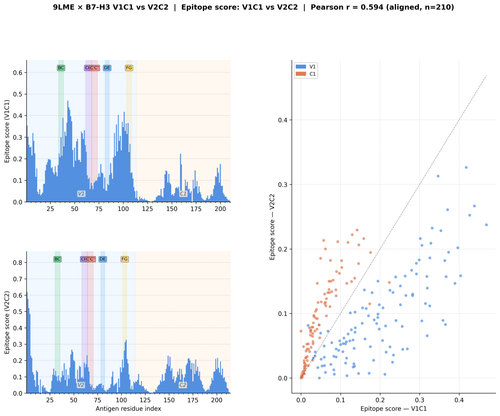Click the 'Epitope score (V1C1)' y-axis label
Image resolution: width=500 pixels, height=416 pixels.
click(x=7, y=131)
